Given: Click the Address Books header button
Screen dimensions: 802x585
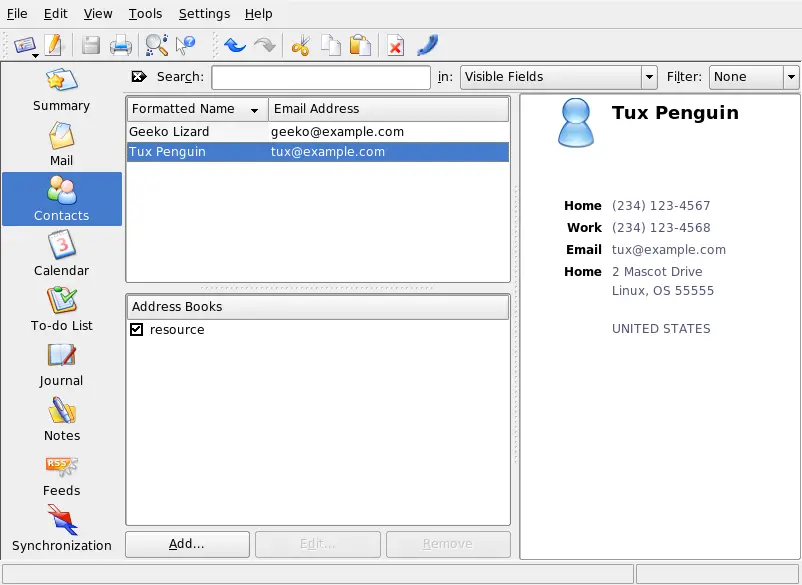Looking at the screenshot, I should [317, 307].
